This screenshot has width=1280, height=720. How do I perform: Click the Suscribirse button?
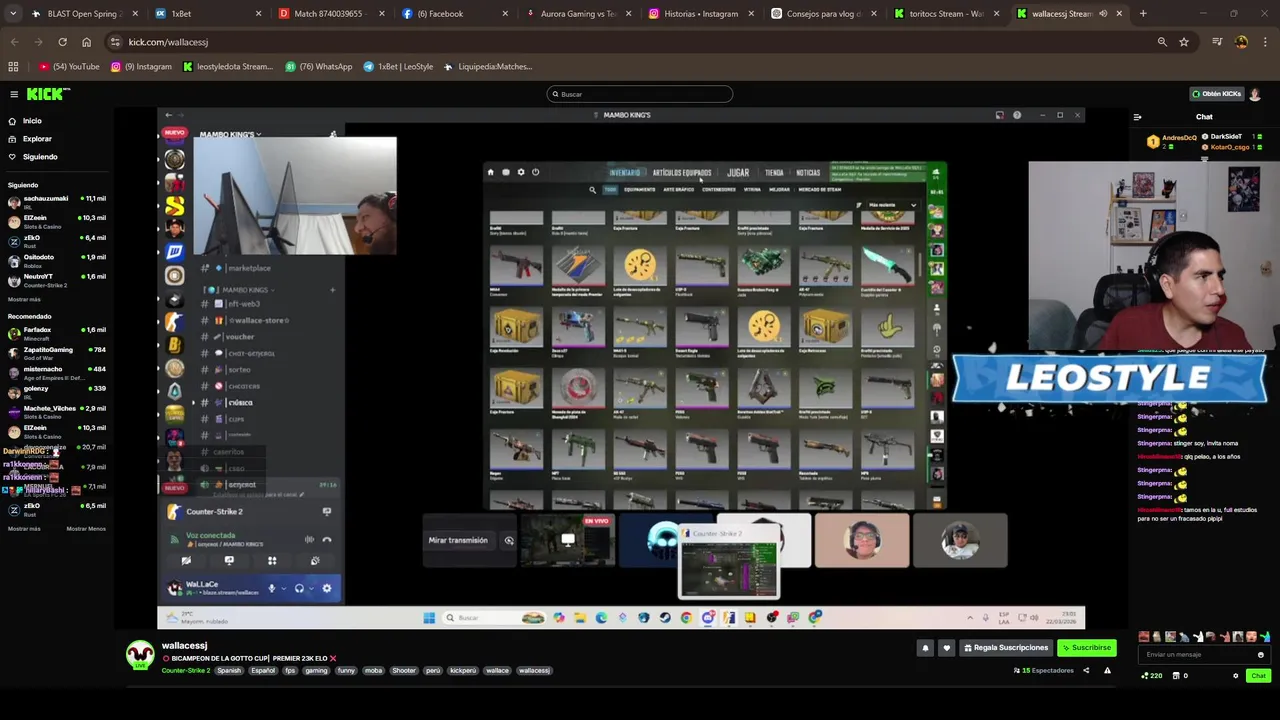(x=1086, y=648)
